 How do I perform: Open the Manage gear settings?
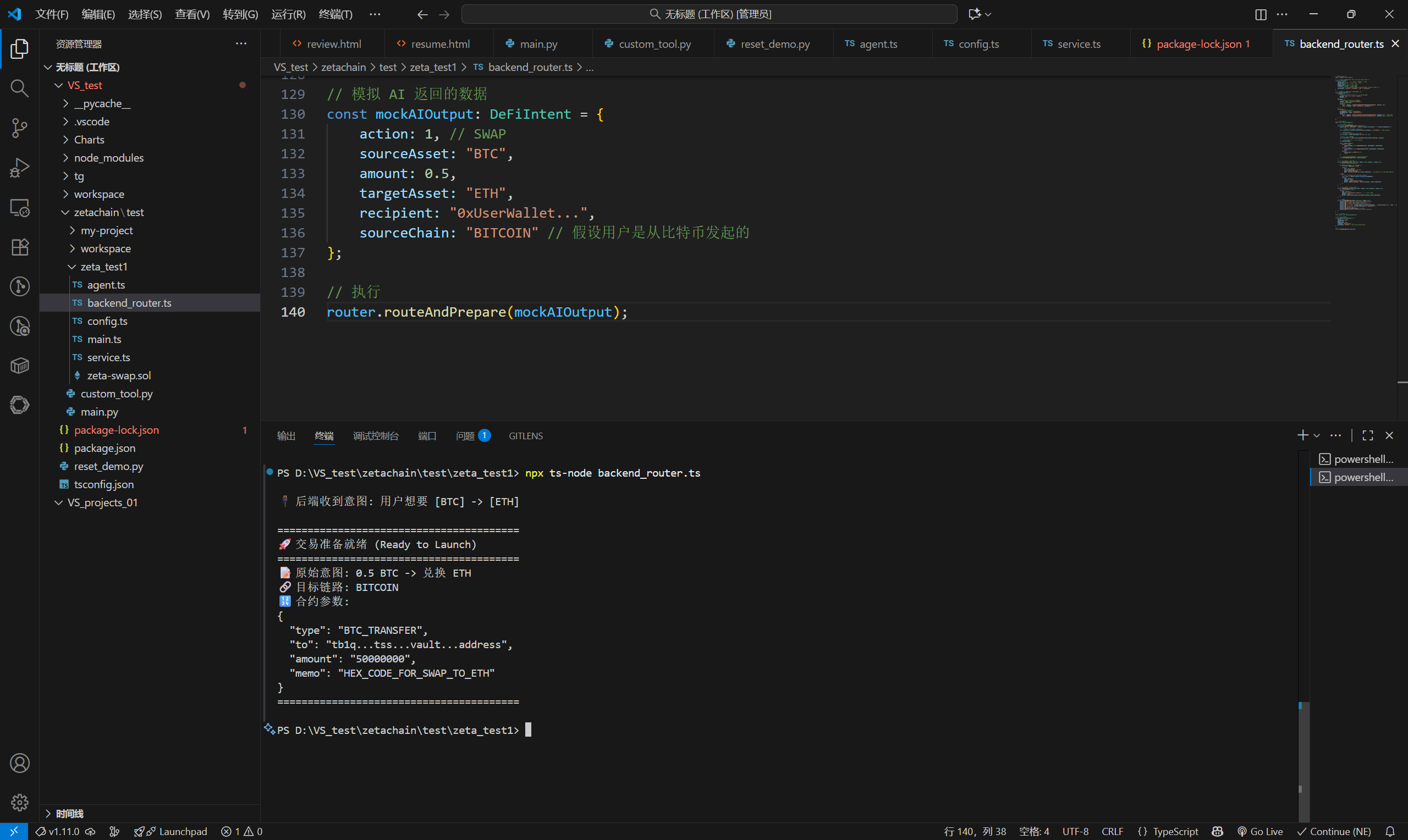pos(19,802)
